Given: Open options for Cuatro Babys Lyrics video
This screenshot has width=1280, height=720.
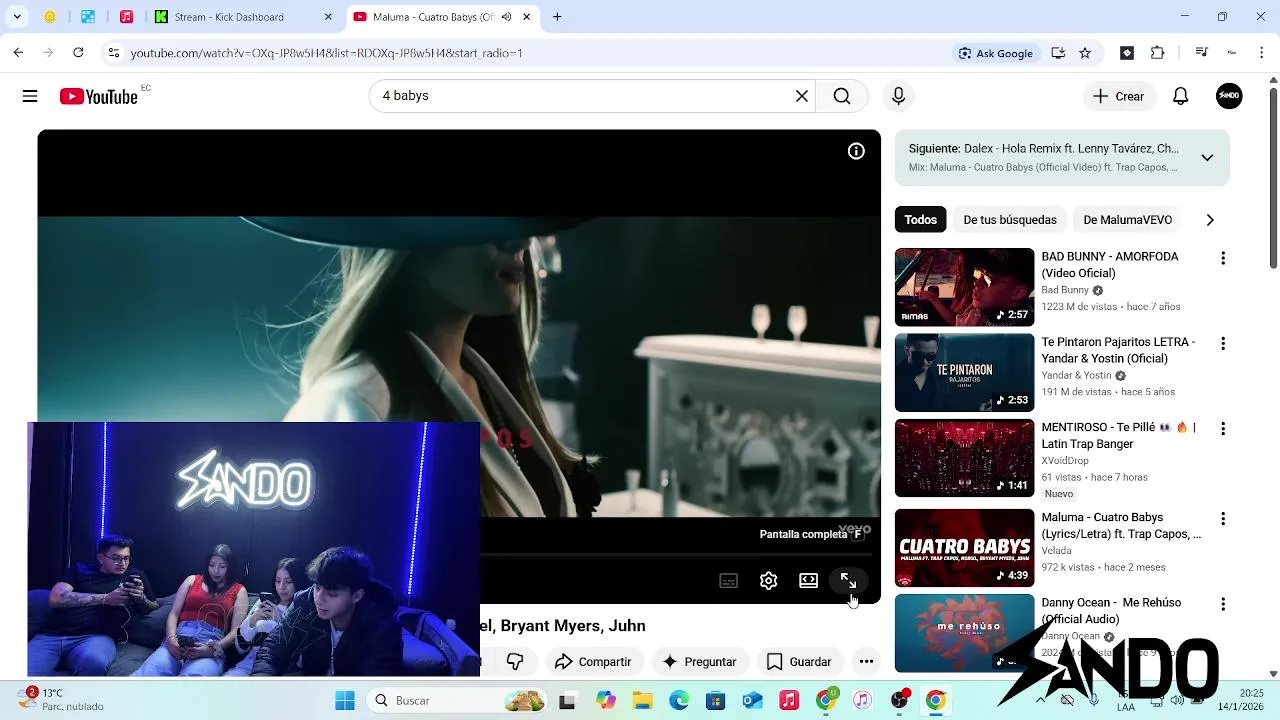Looking at the screenshot, I should 1222,519.
